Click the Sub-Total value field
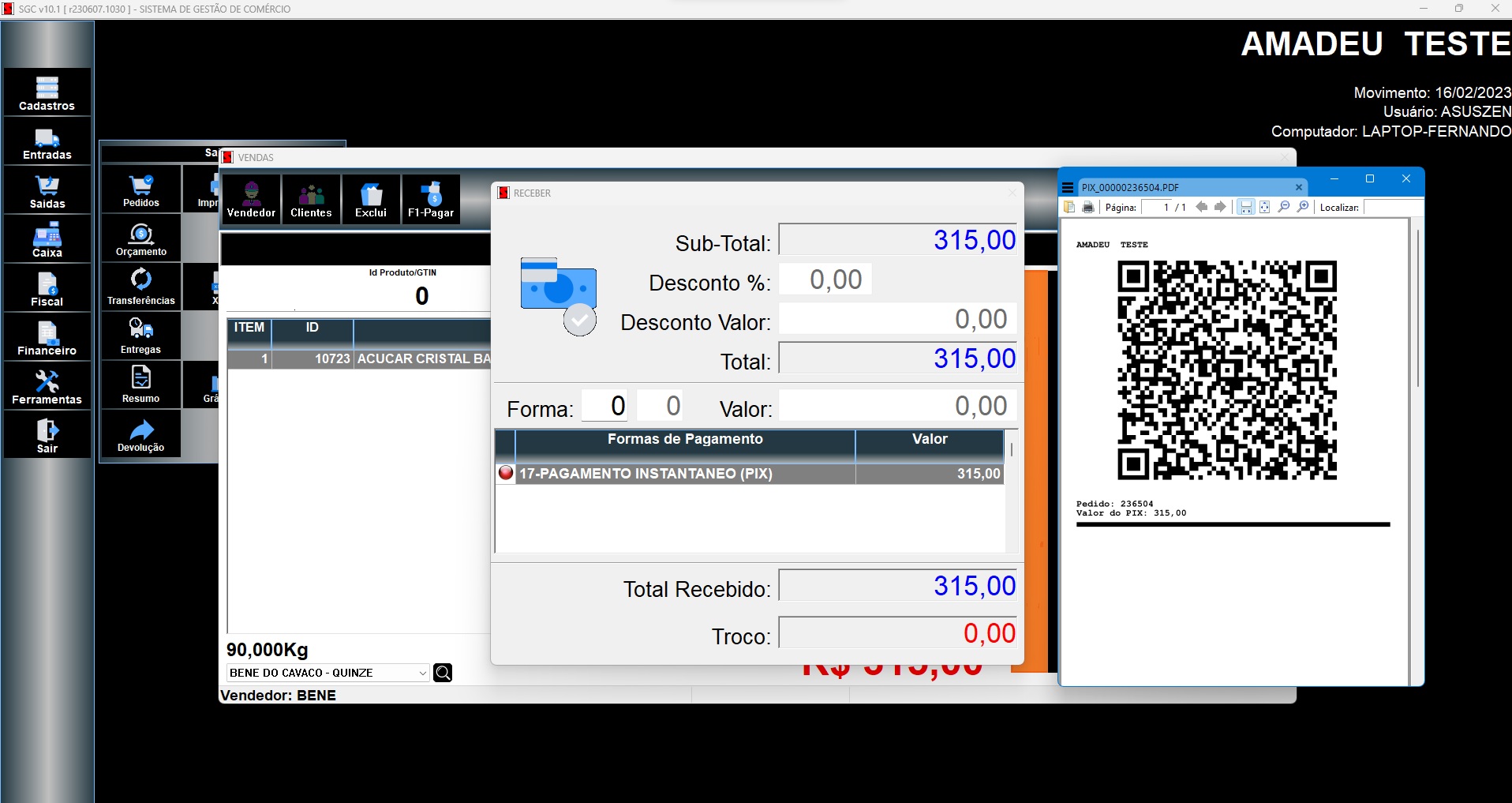 point(898,240)
